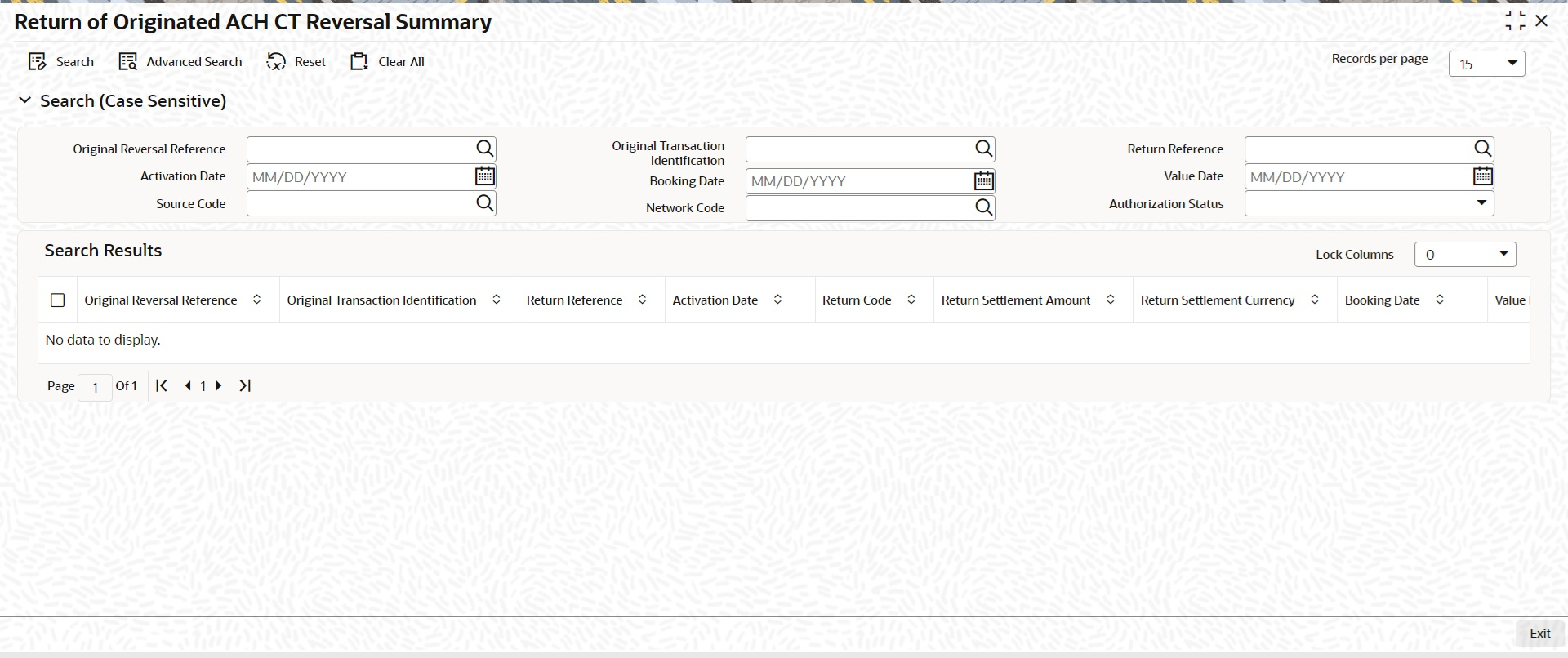
Task: Sort by Return Settlement Amount column
Action: point(1111,300)
